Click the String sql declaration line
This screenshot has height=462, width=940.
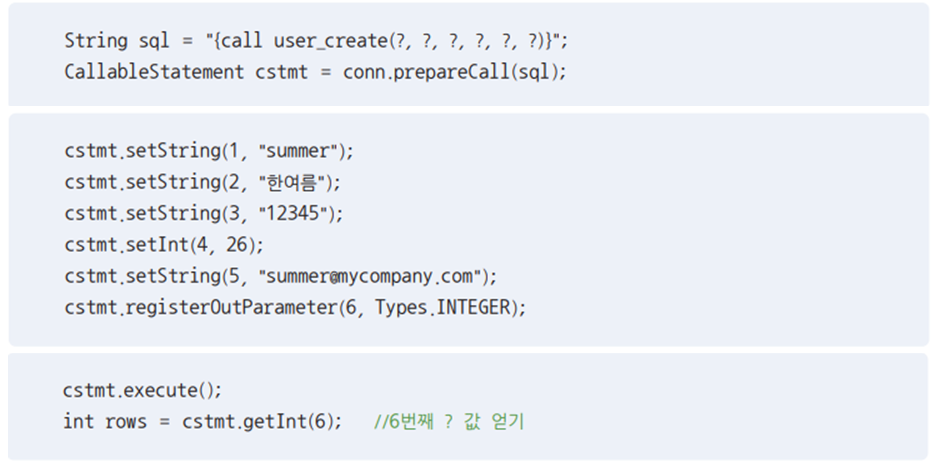[x=316, y=41]
